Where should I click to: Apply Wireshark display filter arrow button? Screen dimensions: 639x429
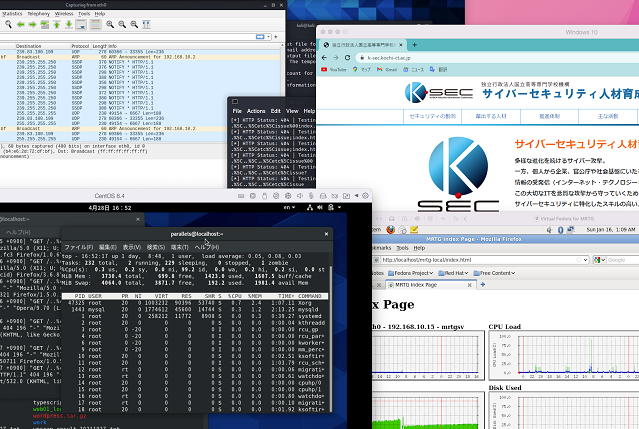pyautogui.click(x=260, y=37)
